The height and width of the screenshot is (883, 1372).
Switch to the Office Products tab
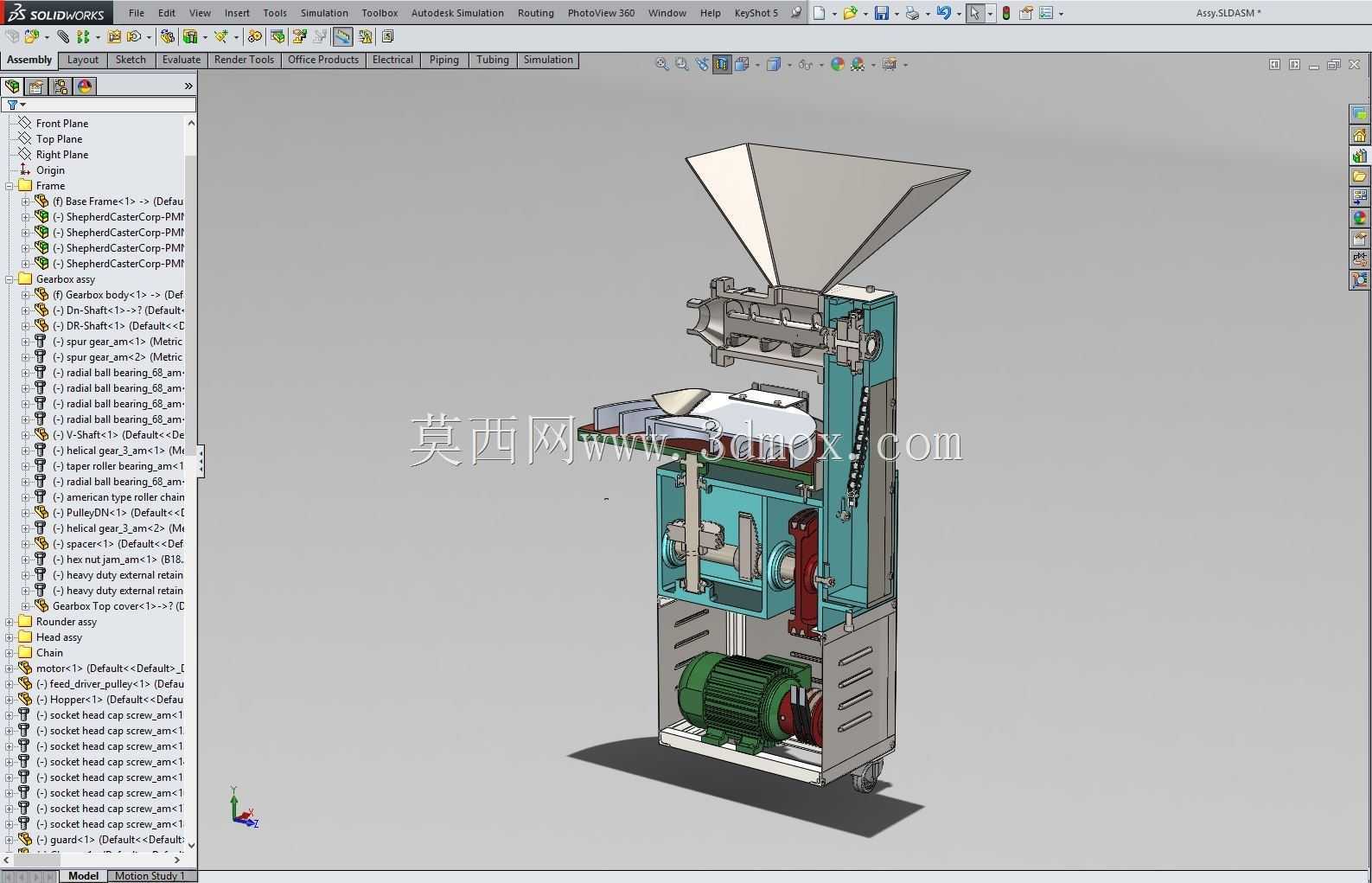point(323,60)
